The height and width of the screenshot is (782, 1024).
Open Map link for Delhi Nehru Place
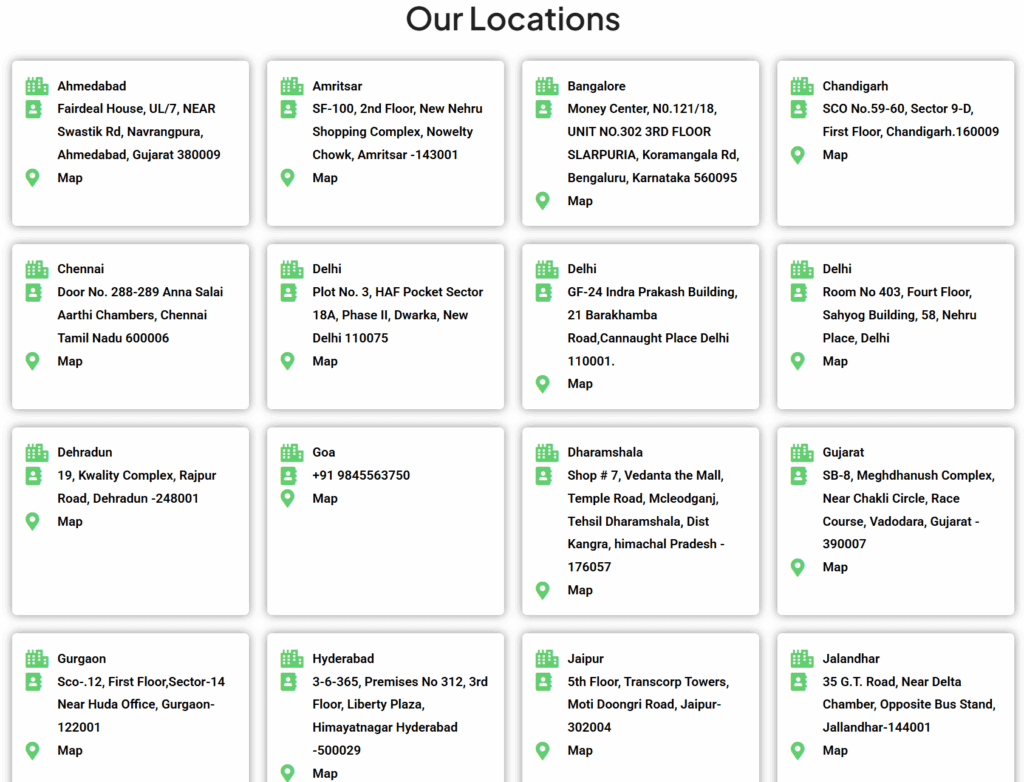(x=835, y=361)
